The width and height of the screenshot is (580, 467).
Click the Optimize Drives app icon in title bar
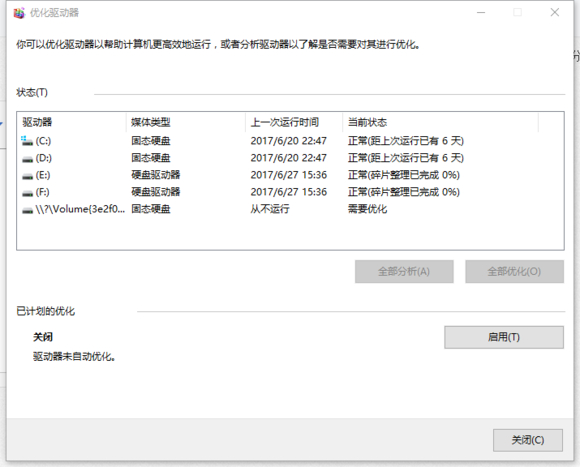pyautogui.click(x=19, y=13)
